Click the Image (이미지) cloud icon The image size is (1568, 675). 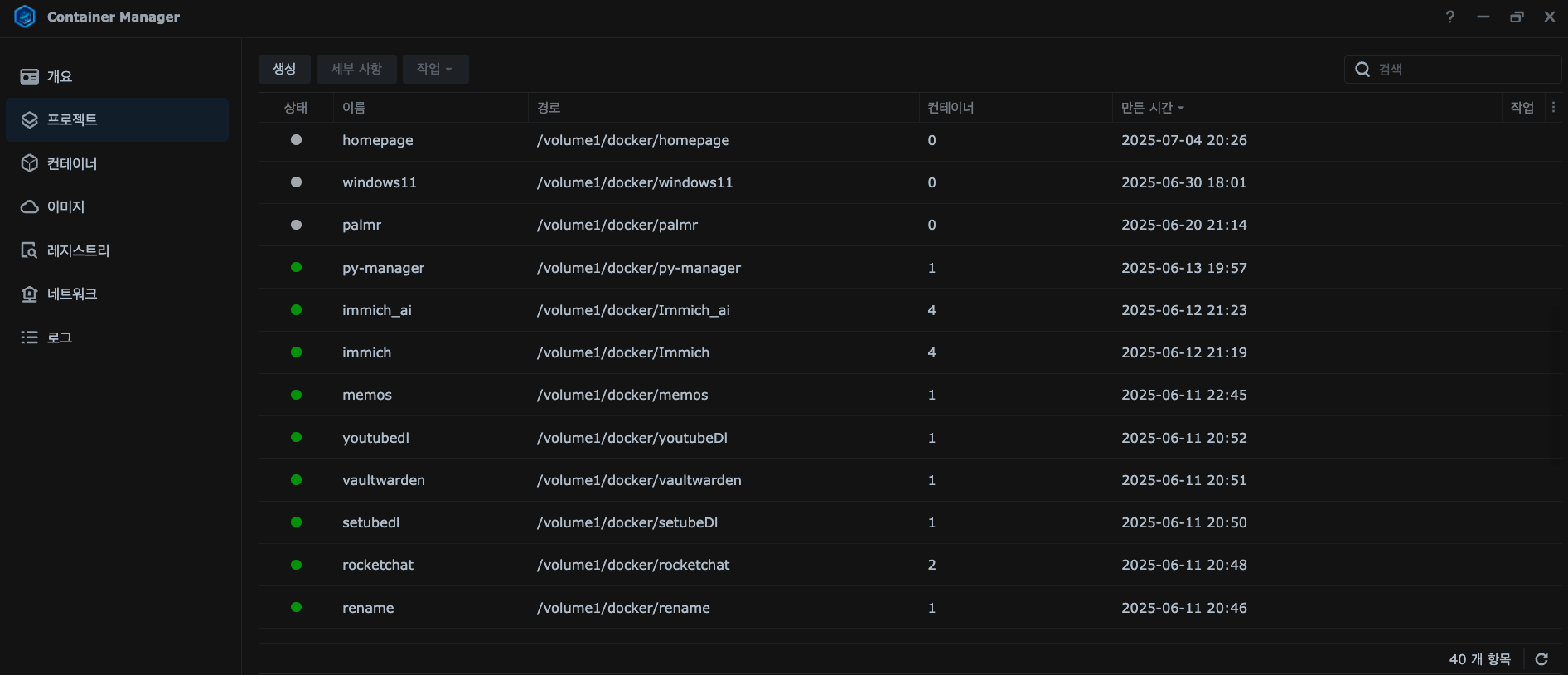(x=30, y=206)
